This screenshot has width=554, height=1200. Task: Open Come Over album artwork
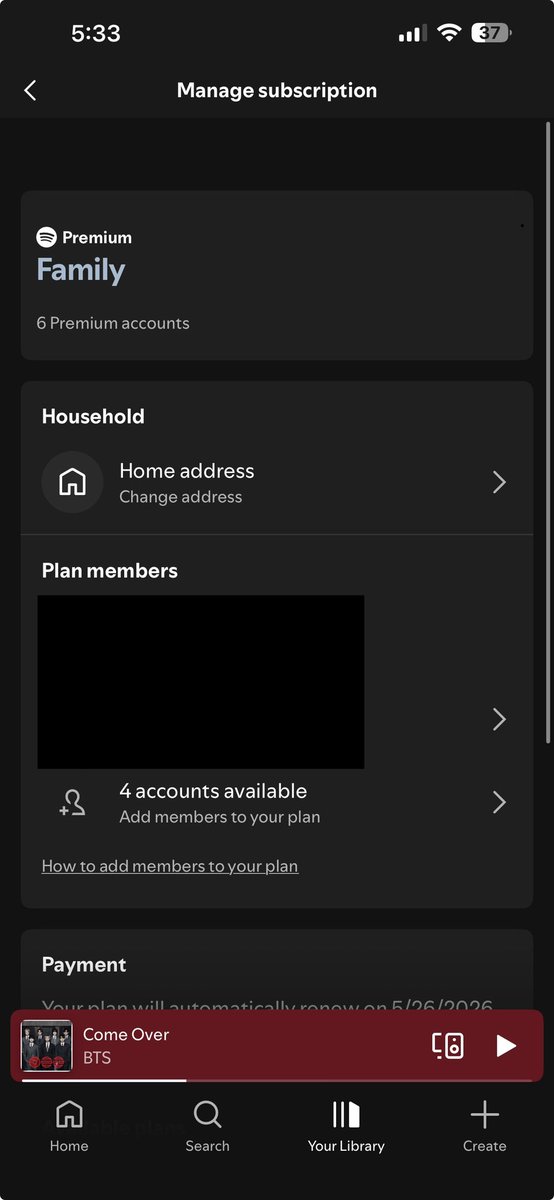click(x=47, y=1046)
